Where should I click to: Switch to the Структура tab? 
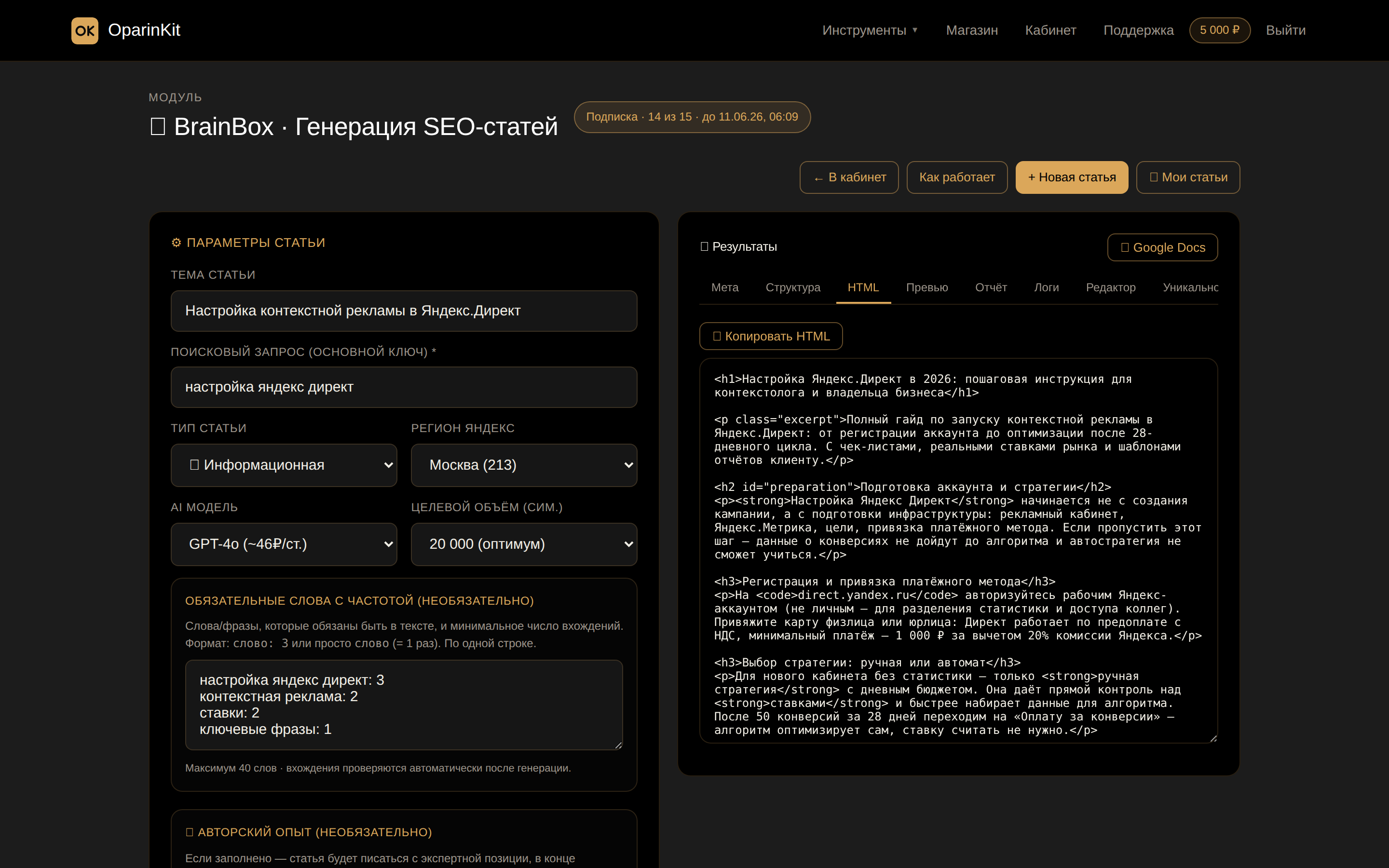click(793, 287)
